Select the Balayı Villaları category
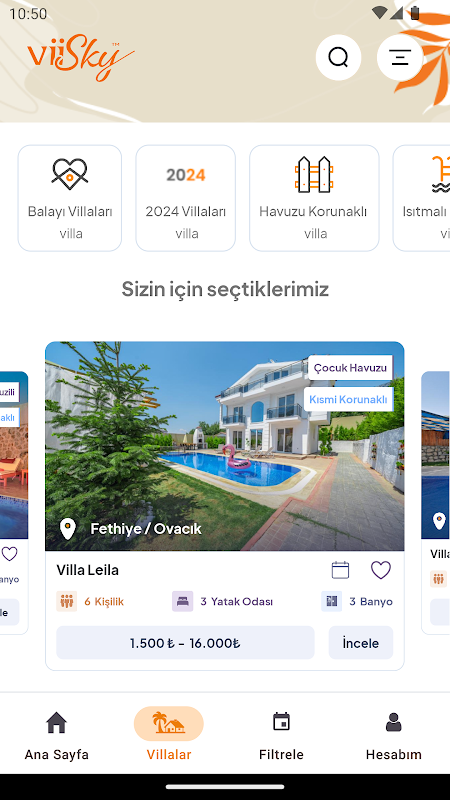Screen dimensions: 450x800 point(70,198)
